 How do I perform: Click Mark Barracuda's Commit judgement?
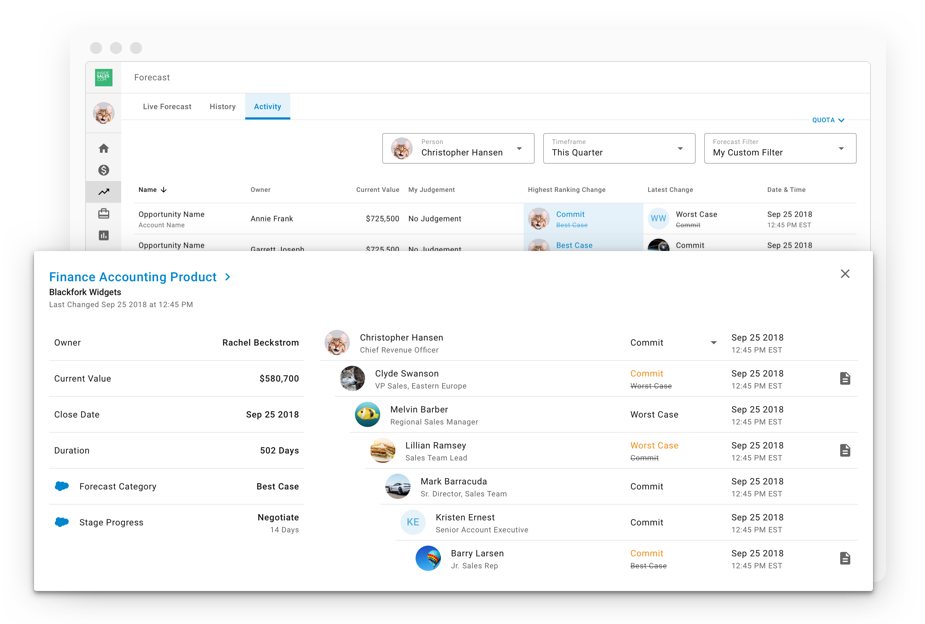647,487
